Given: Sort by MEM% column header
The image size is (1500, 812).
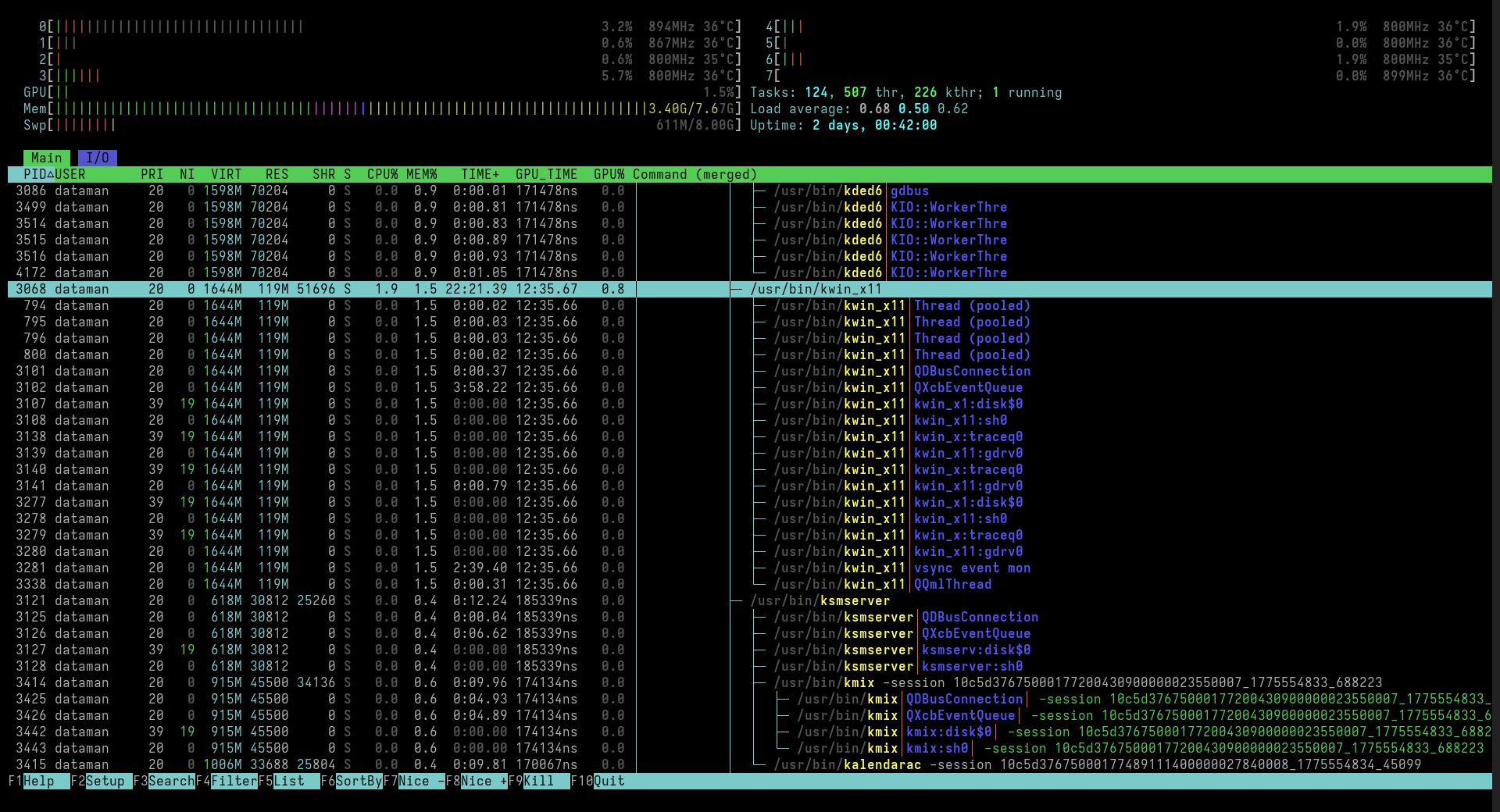Looking at the screenshot, I should point(421,174).
